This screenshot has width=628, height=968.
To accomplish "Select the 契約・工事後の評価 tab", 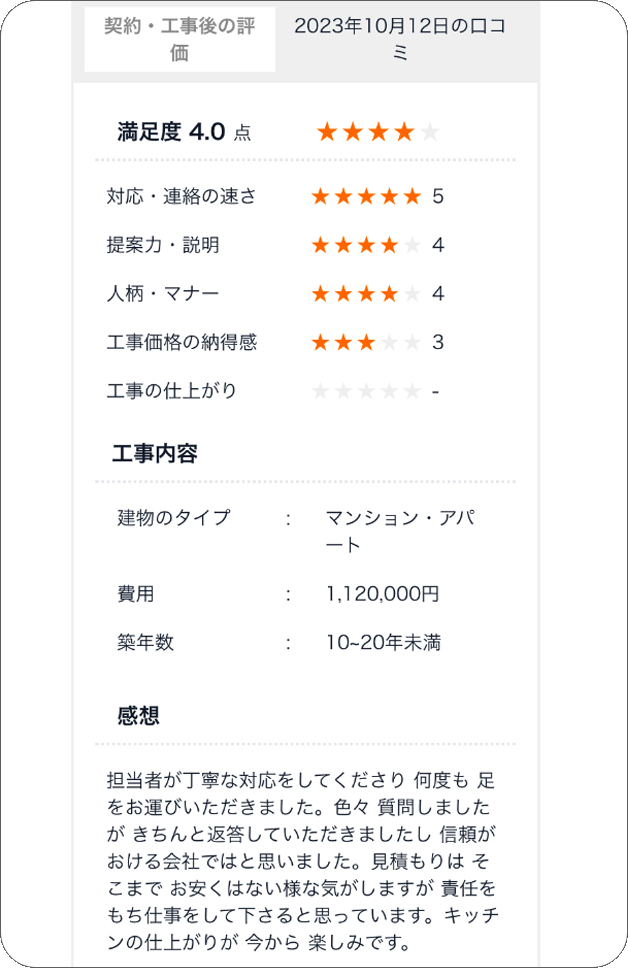I will (180, 40).
